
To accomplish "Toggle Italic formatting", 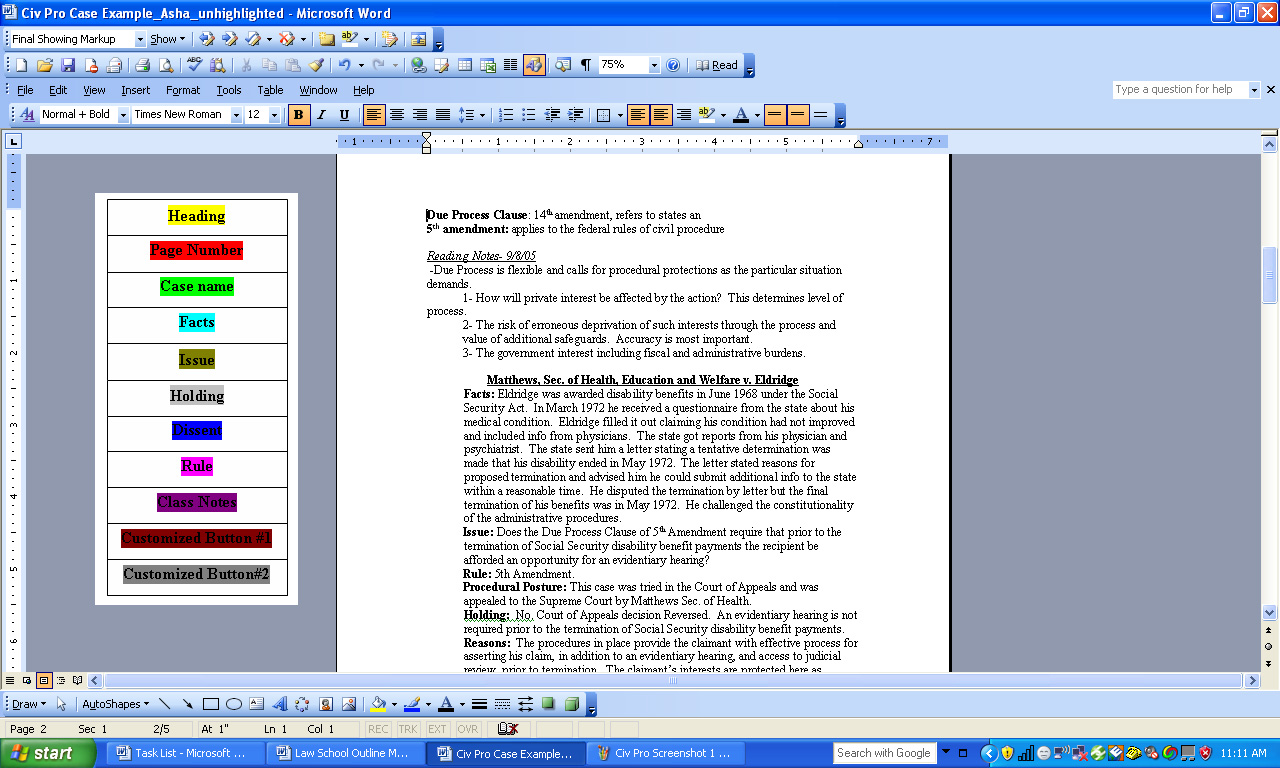I will (321, 115).
